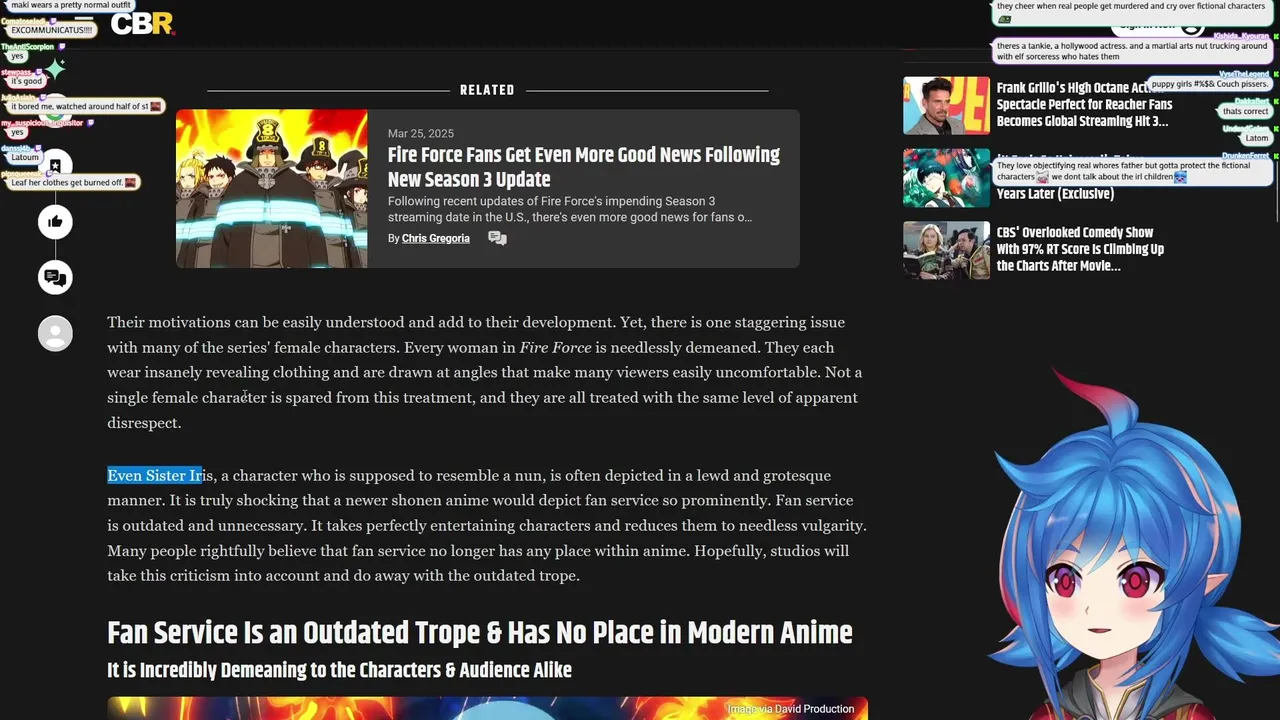Click the gray user avatar icon

pos(55,333)
